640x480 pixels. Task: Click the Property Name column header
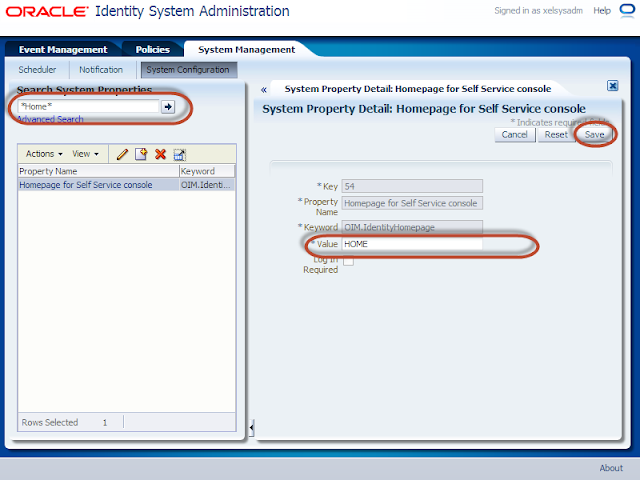[x=98, y=171]
